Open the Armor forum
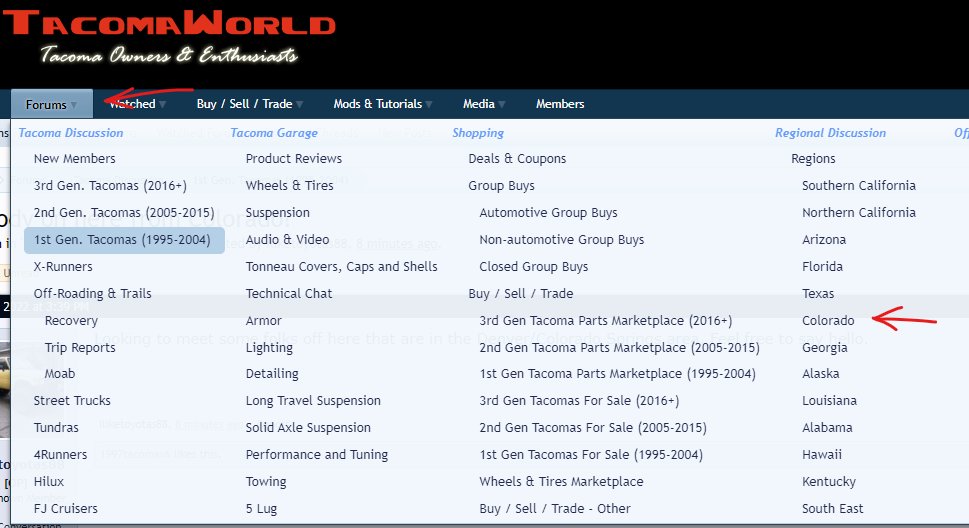969x528 pixels. [x=263, y=321]
